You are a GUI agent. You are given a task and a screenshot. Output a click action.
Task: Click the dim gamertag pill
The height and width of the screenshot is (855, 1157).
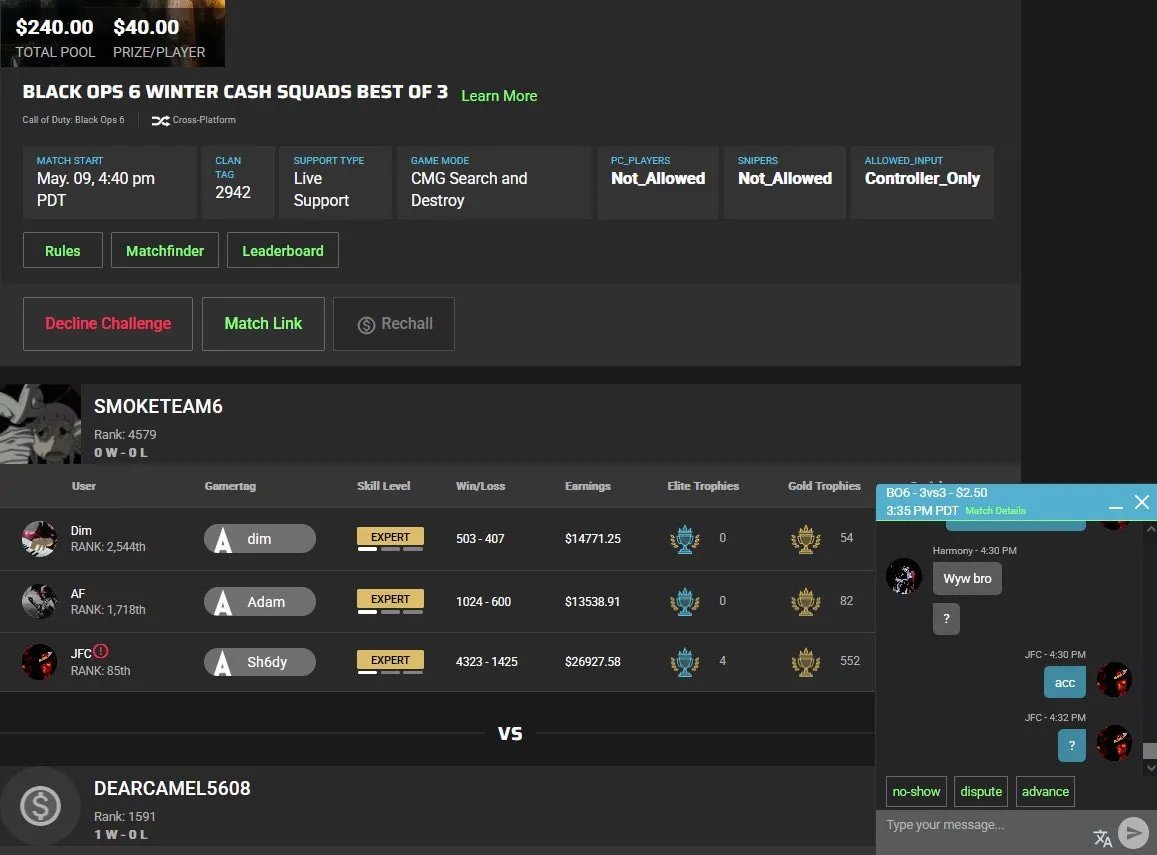(260, 539)
